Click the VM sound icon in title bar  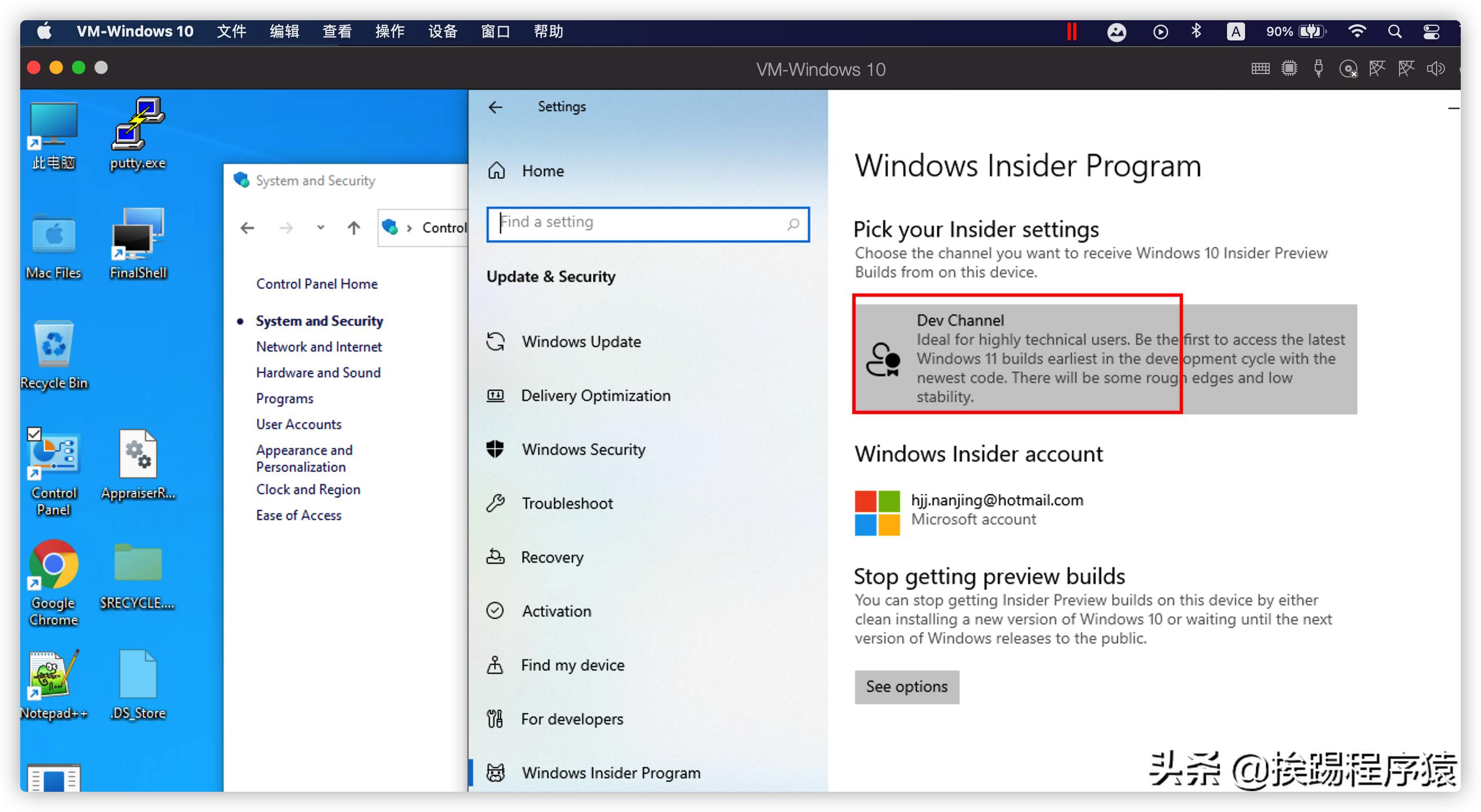coord(1434,70)
